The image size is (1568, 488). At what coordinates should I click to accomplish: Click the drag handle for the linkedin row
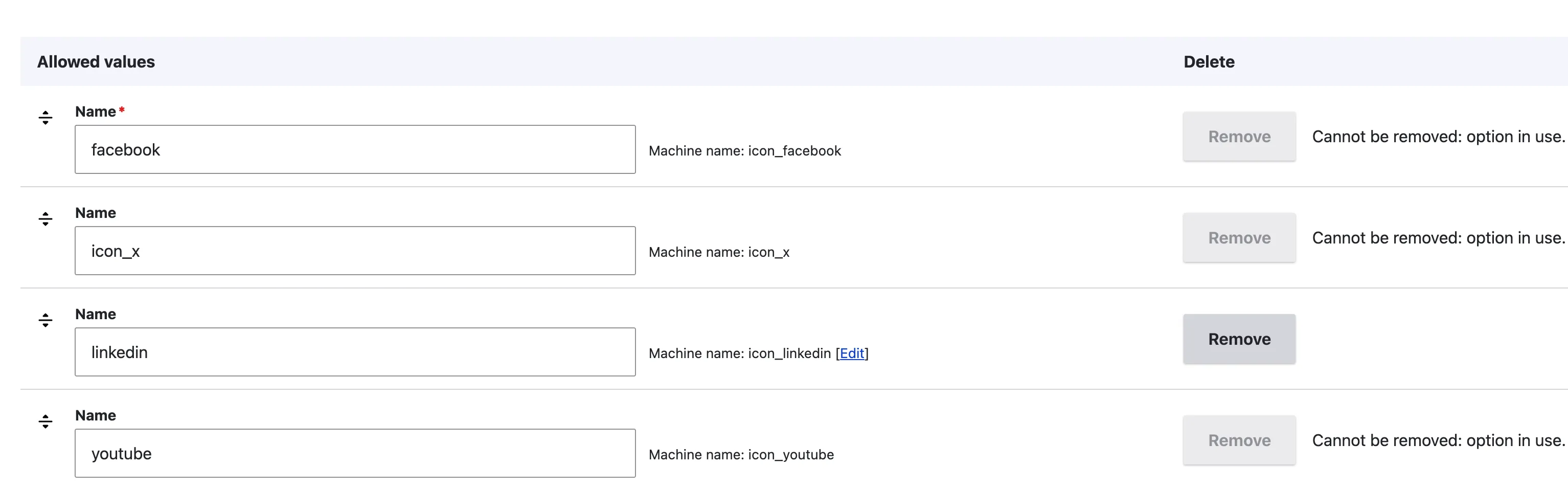[x=46, y=320]
